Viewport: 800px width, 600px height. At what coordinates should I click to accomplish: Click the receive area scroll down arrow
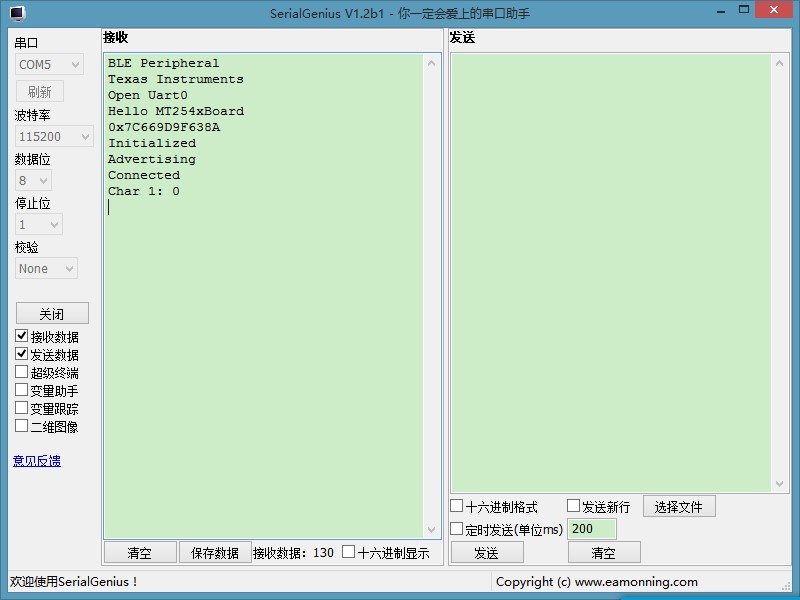click(432, 530)
